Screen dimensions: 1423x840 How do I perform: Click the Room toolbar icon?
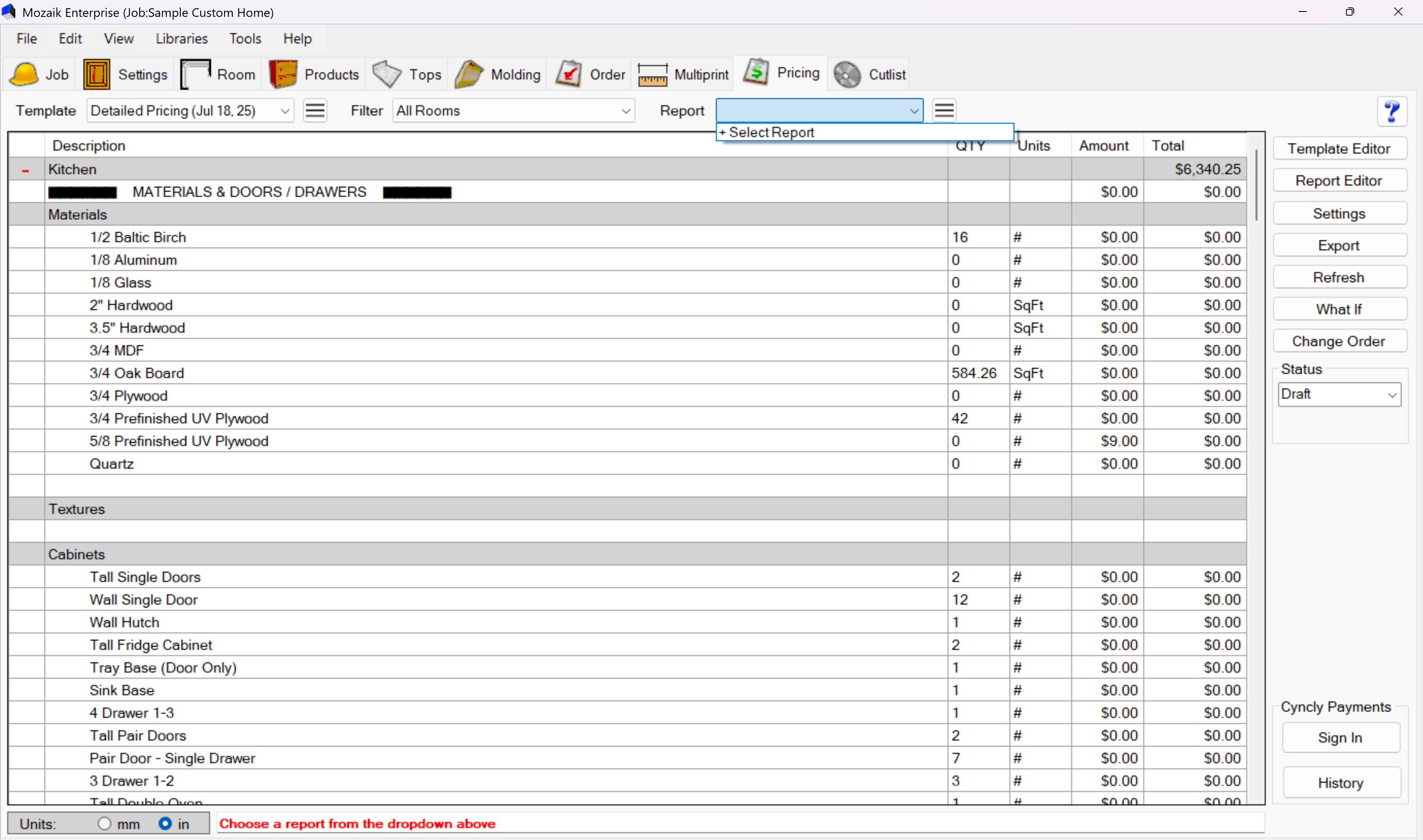point(195,74)
